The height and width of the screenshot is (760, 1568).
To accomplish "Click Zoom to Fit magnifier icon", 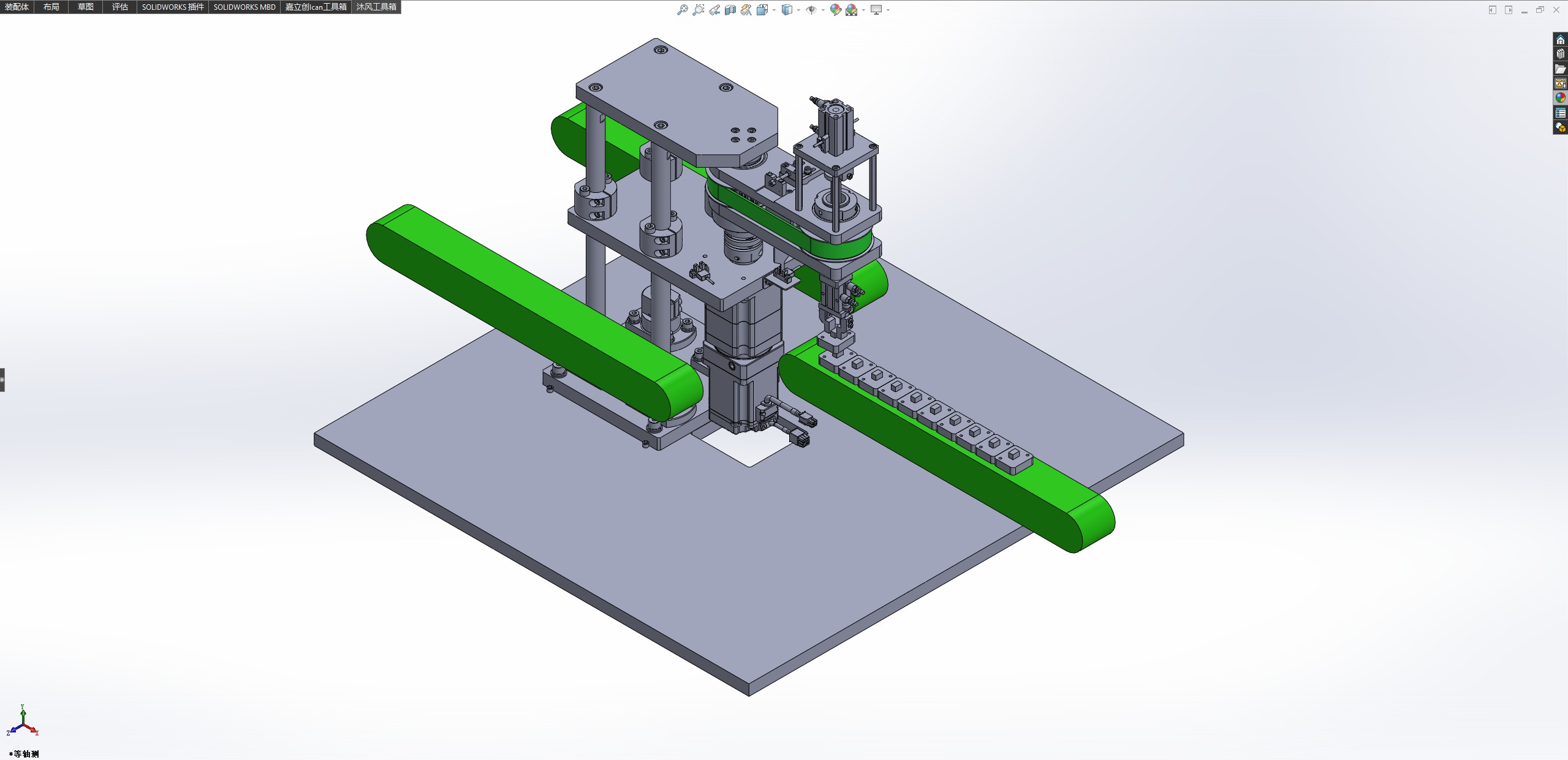I will (682, 10).
